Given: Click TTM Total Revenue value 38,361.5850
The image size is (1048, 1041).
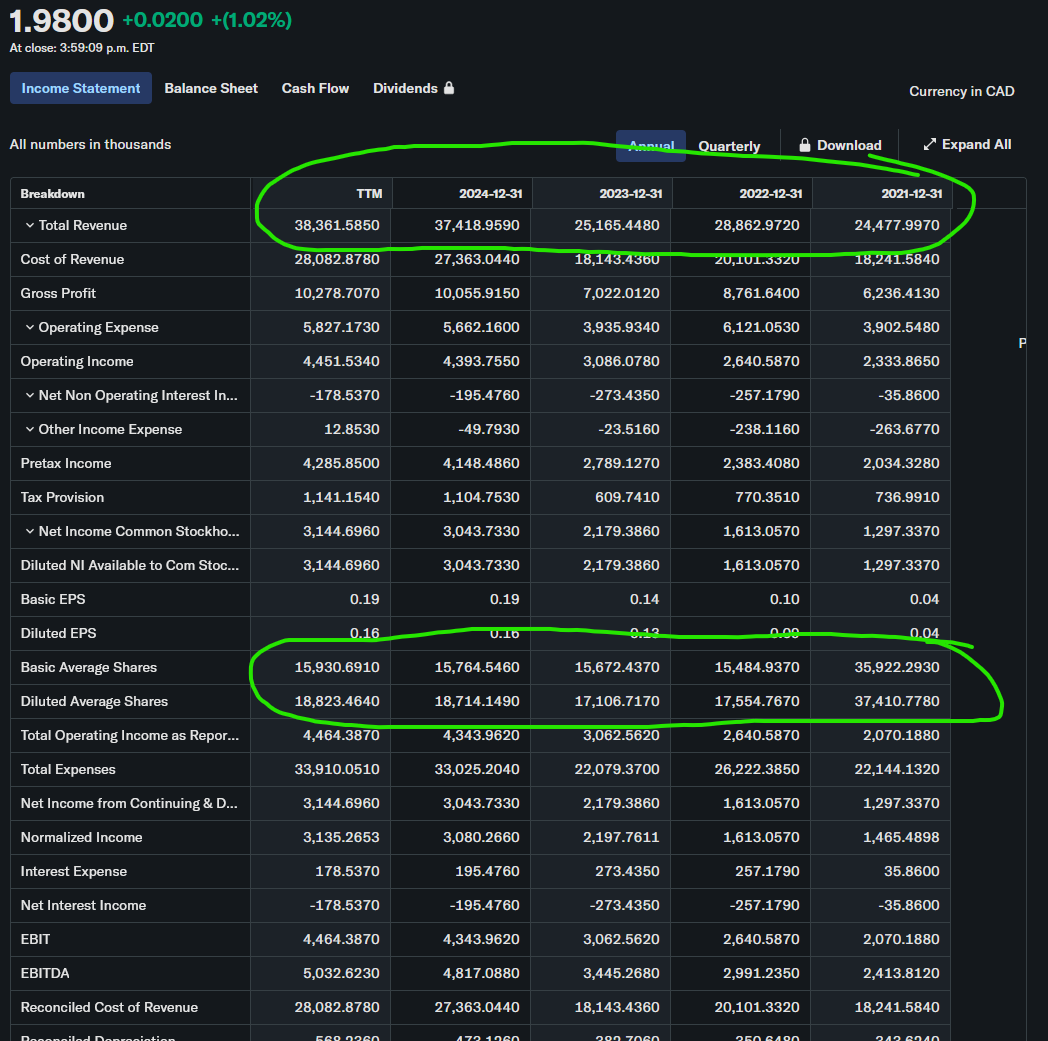Looking at the screenshot, I should point(337,225).
